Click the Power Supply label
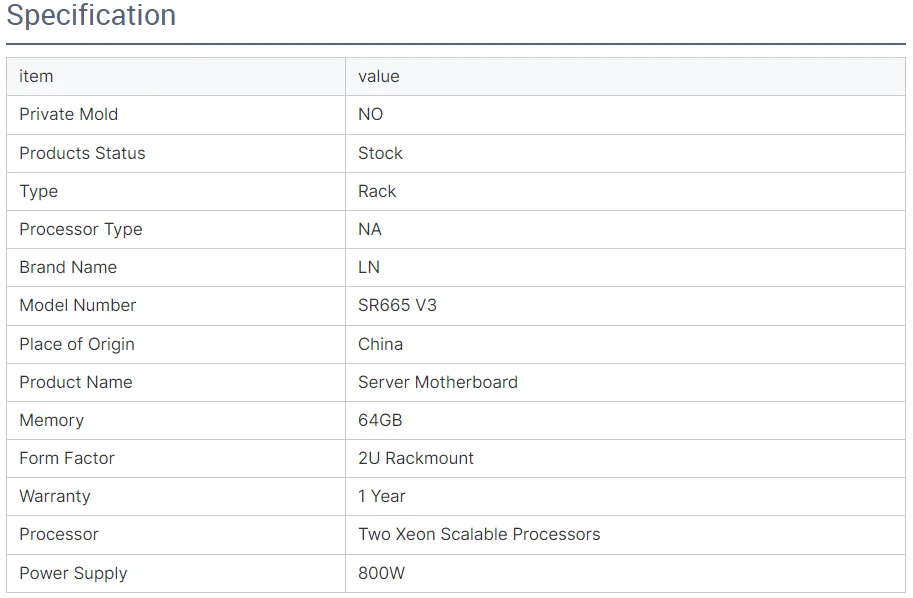This screenshot has width=913, height=598. pos(73,573)
